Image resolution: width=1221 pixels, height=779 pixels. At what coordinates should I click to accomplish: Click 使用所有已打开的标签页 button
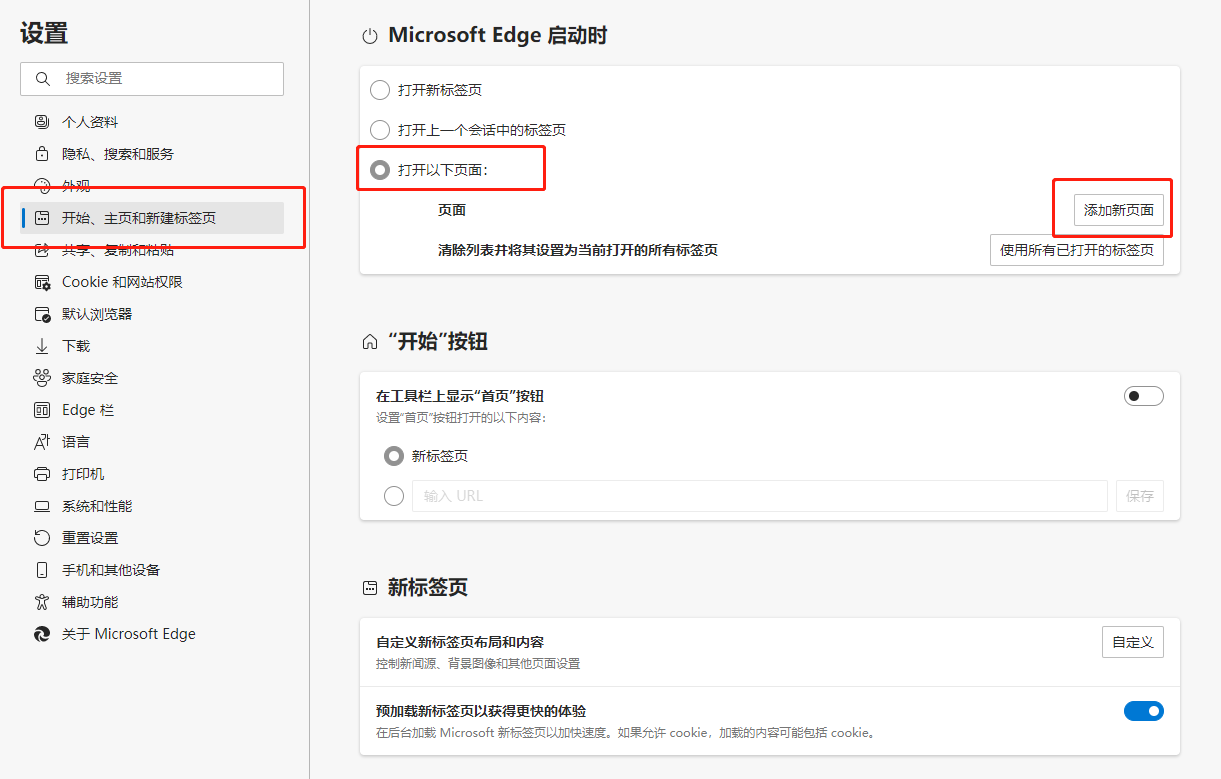[x=1077, y=250]
